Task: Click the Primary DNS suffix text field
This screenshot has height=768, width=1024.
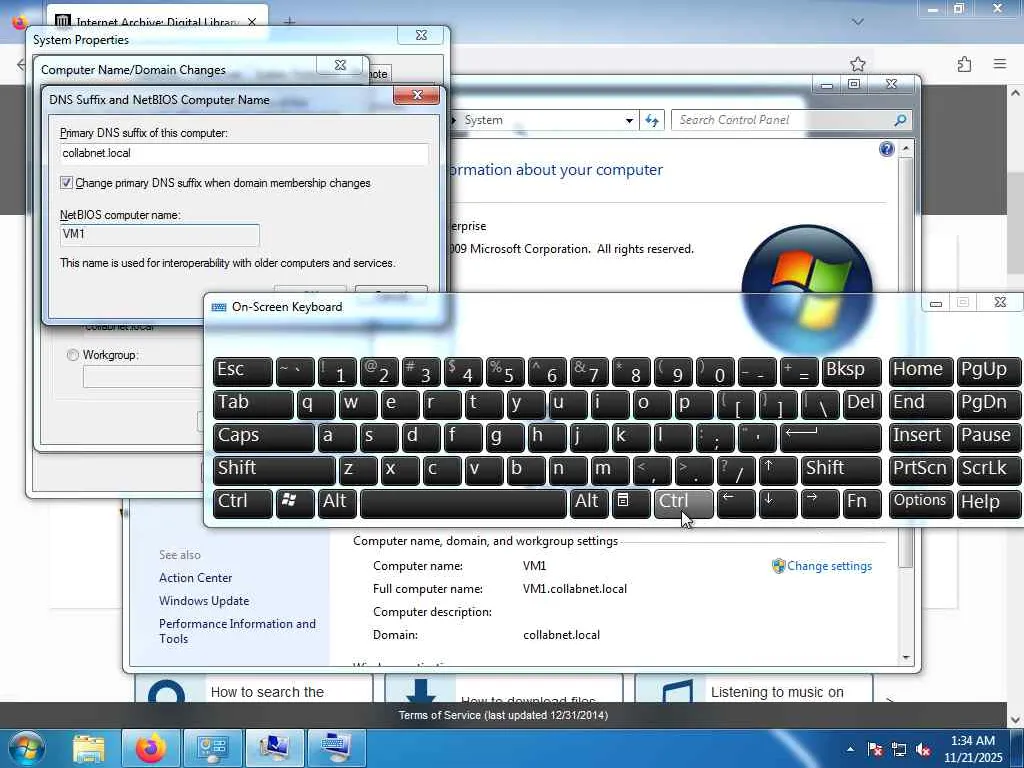Action: pos(244,153)
